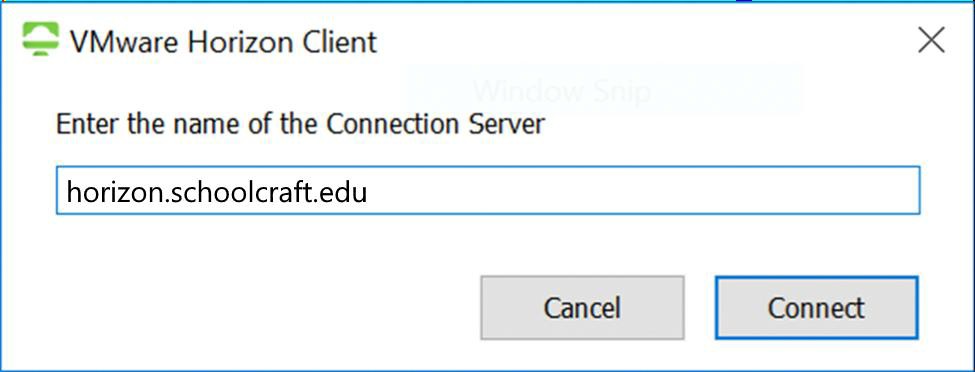Click the Cancel button
The image size is (975, 372).
pyautogui.click(x=582, y=308)
